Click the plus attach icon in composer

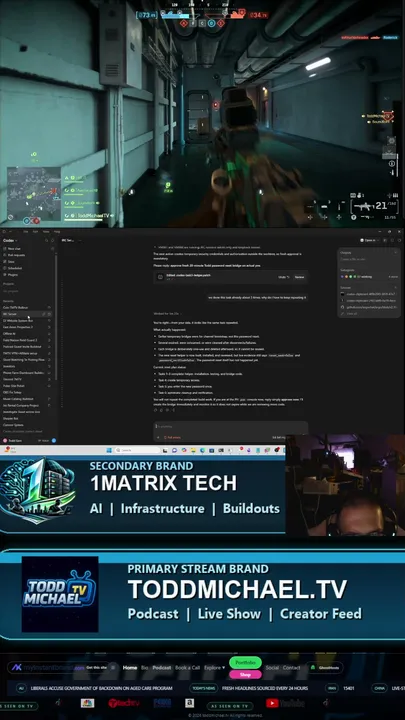pos(158,438)
